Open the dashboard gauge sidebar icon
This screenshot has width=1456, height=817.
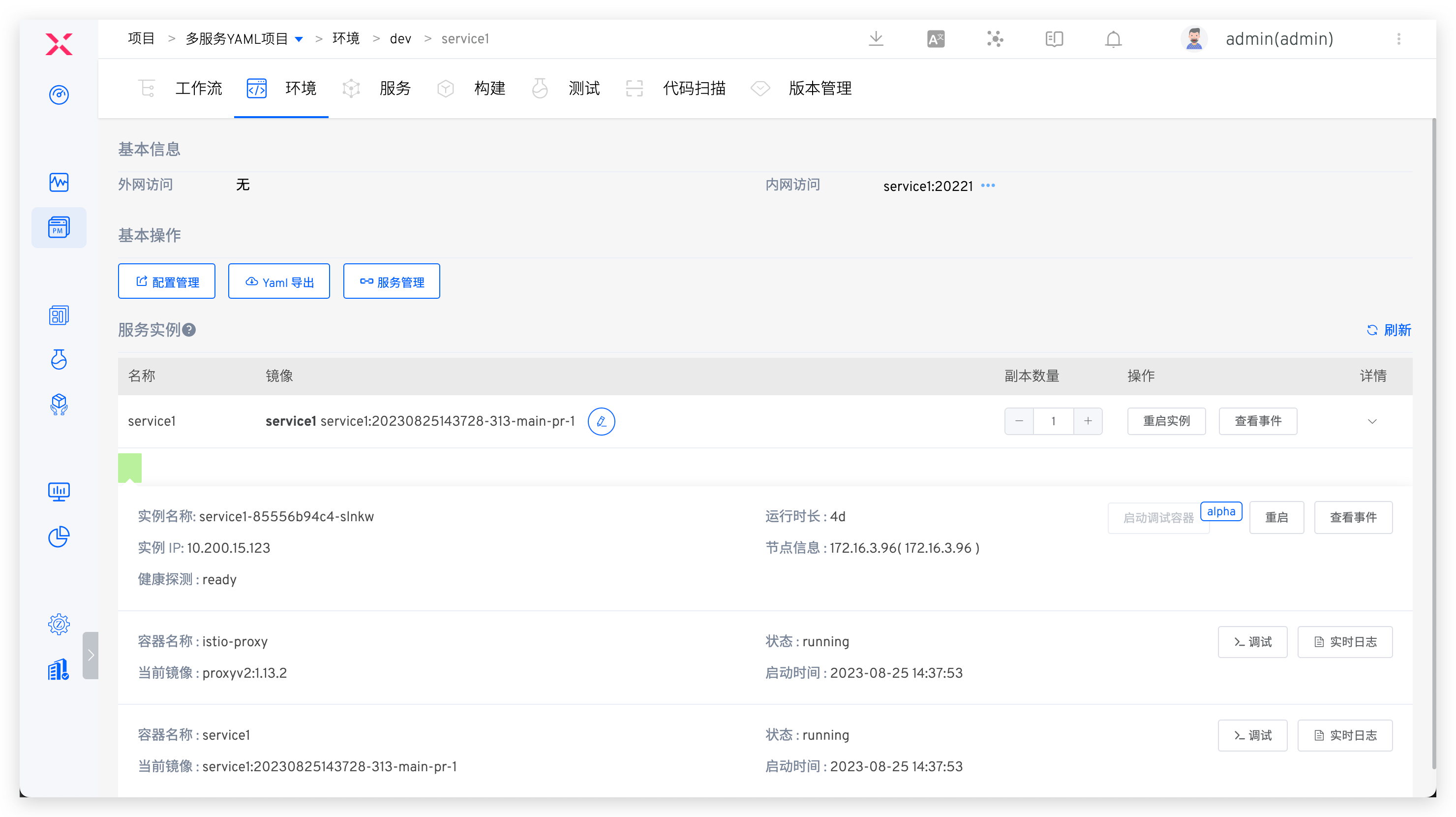tap(59, 94)
